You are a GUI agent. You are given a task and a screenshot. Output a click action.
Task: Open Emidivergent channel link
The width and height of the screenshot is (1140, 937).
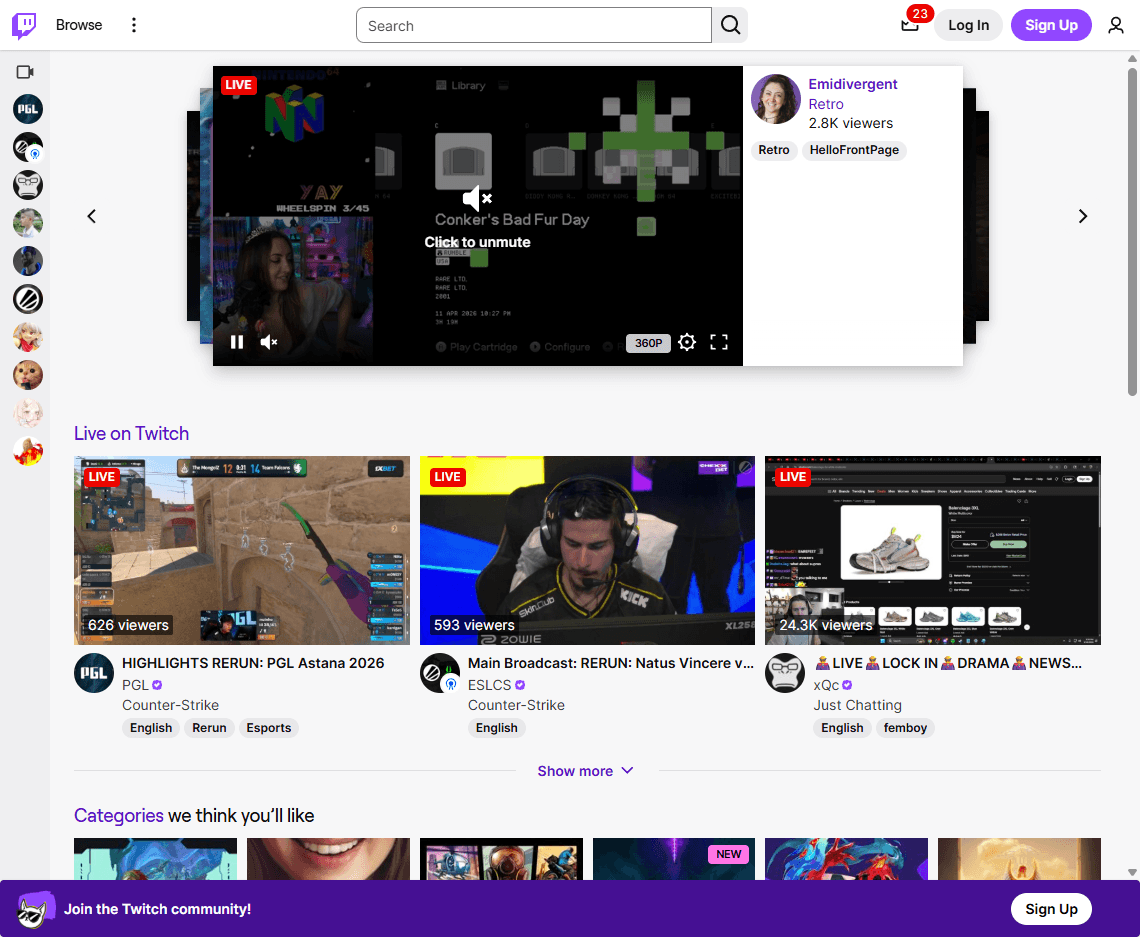click(853, 84)
